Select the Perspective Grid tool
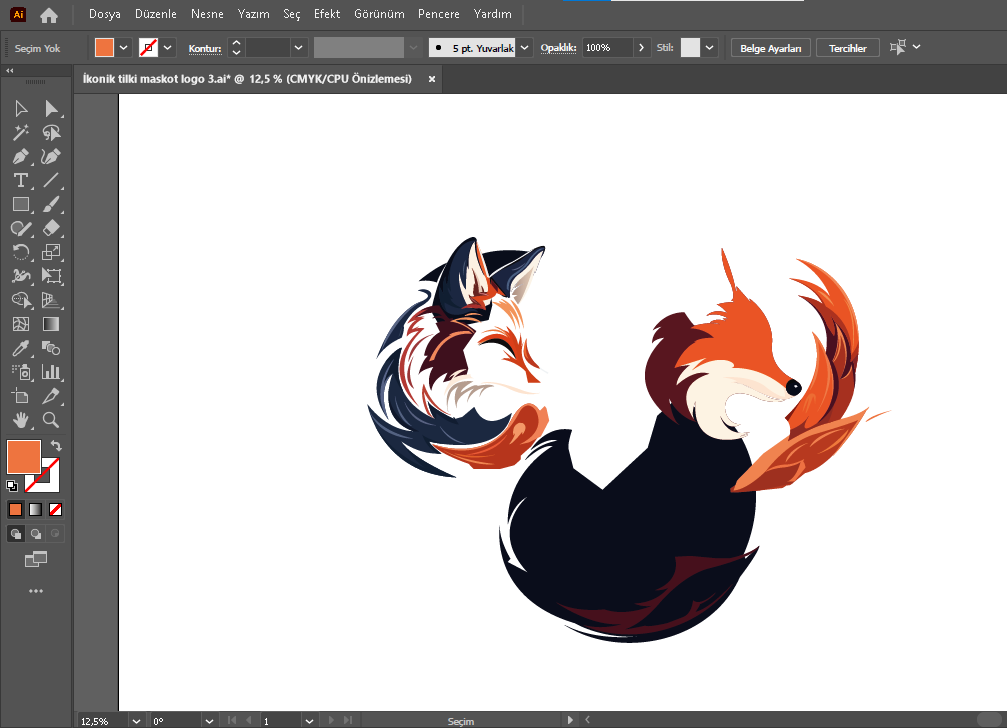1007x728 pixels. [51, 300]
